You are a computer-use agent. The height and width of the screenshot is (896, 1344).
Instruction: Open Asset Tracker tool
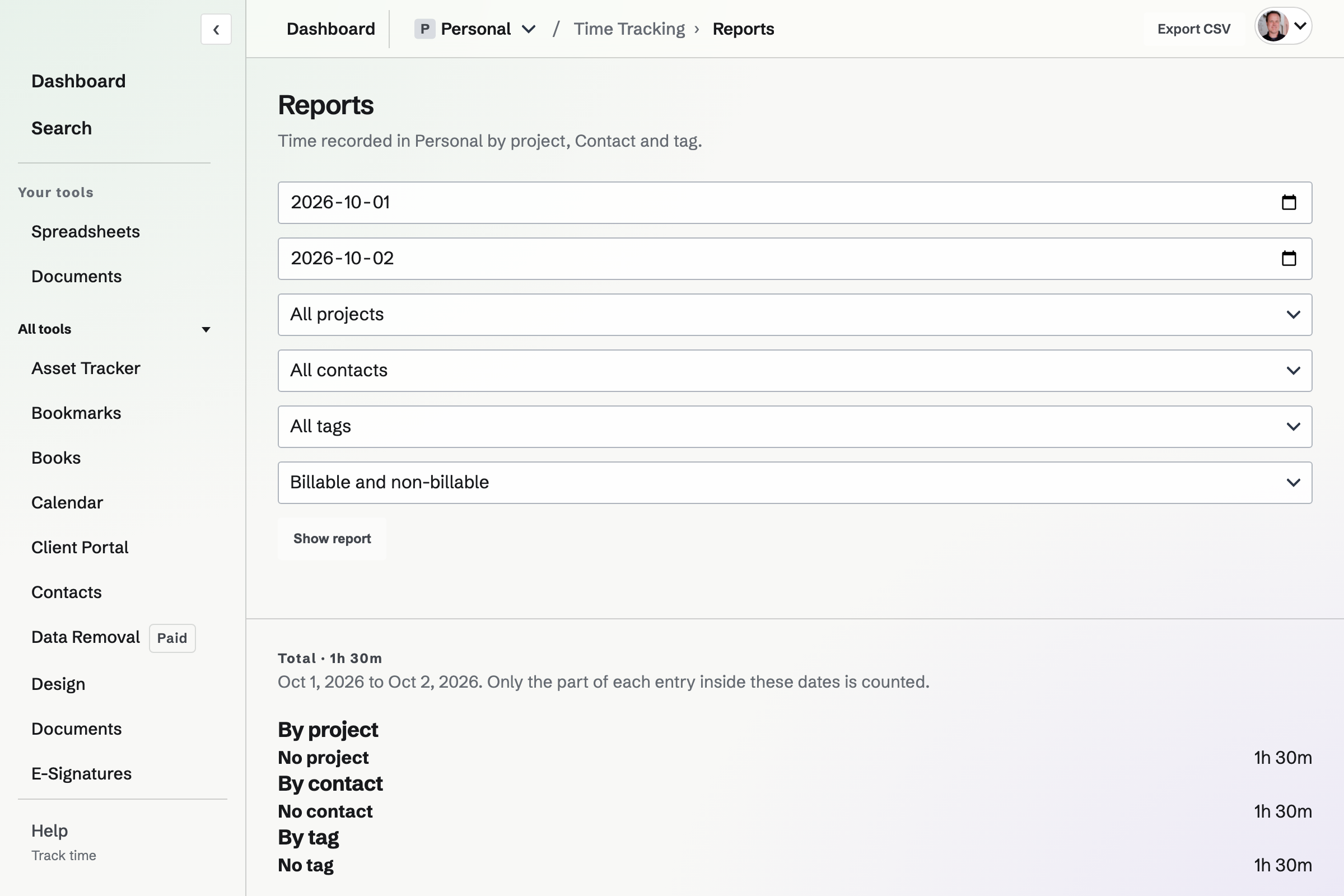[85, 368]
